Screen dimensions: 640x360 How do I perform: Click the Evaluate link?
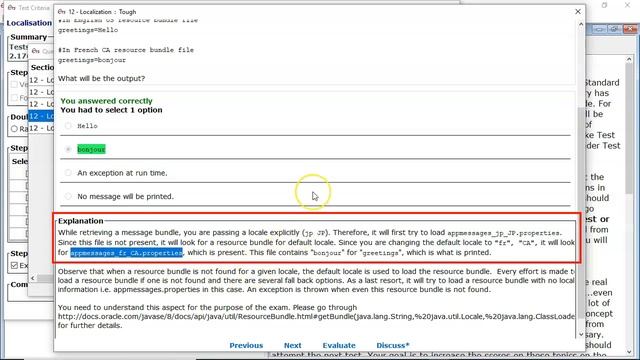(x=339, y=345)
